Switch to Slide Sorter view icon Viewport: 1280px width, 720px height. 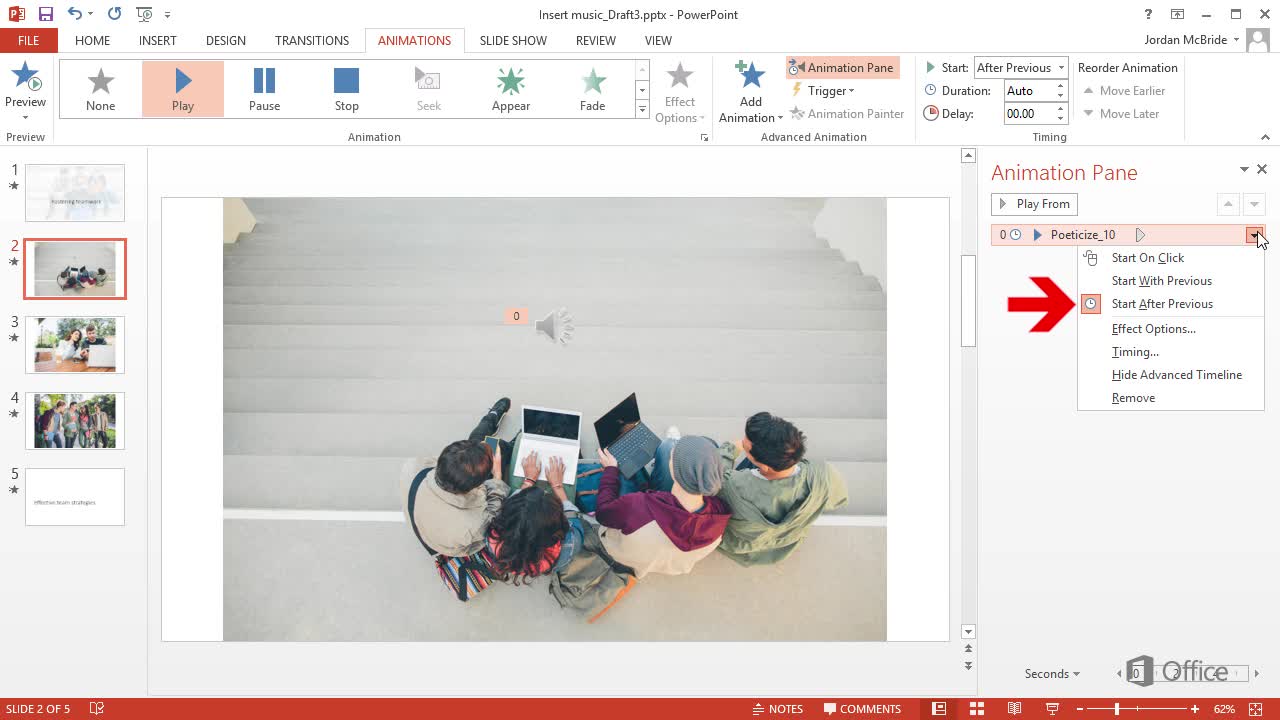(x=977, y=709)
